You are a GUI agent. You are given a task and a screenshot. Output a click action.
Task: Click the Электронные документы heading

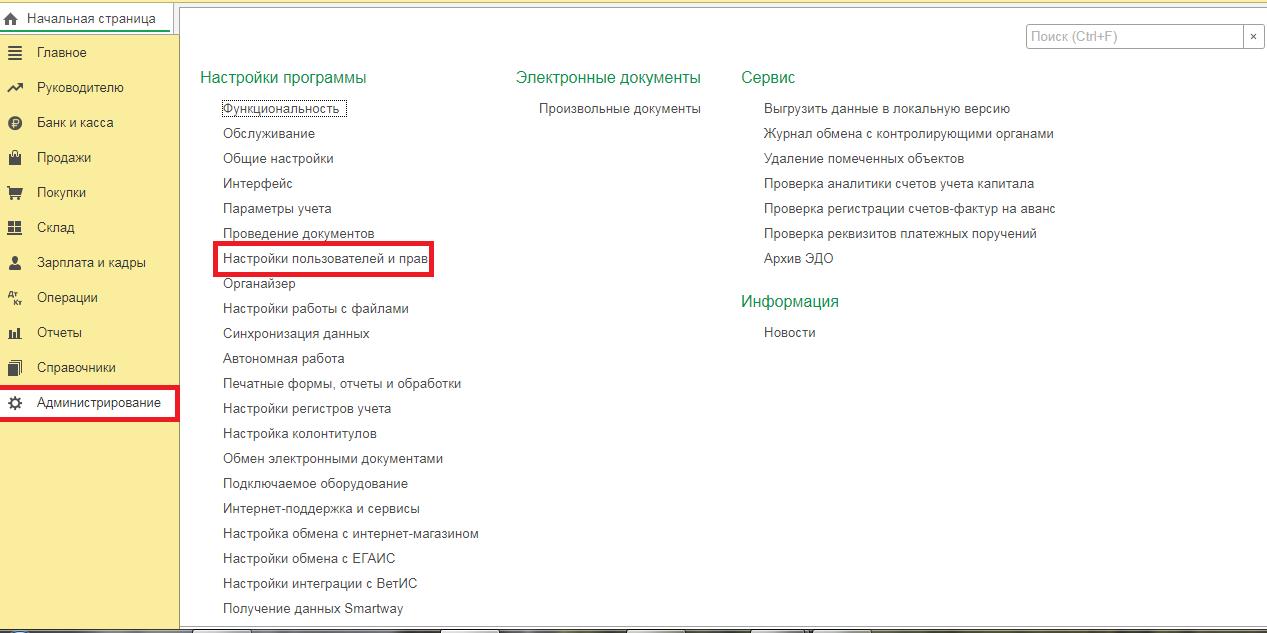pyautogui.click(x=608, y=78)
